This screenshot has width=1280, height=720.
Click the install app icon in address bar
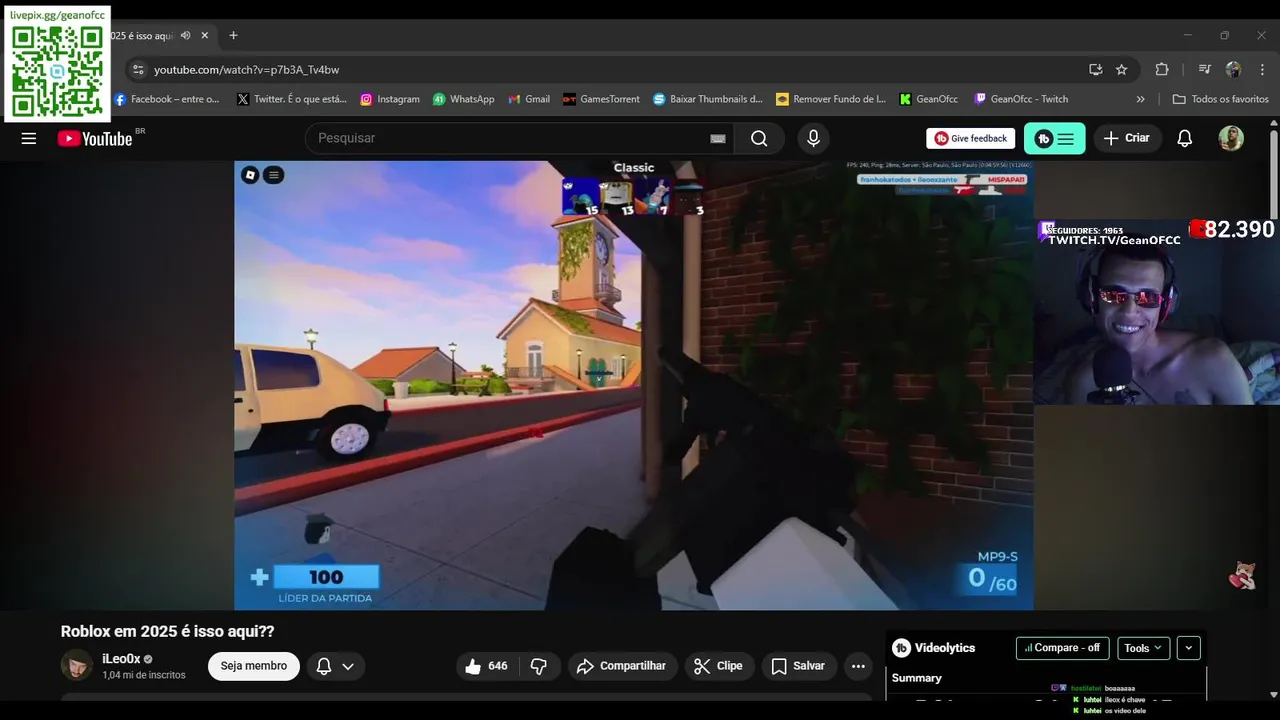click(x=1095, y=70)
